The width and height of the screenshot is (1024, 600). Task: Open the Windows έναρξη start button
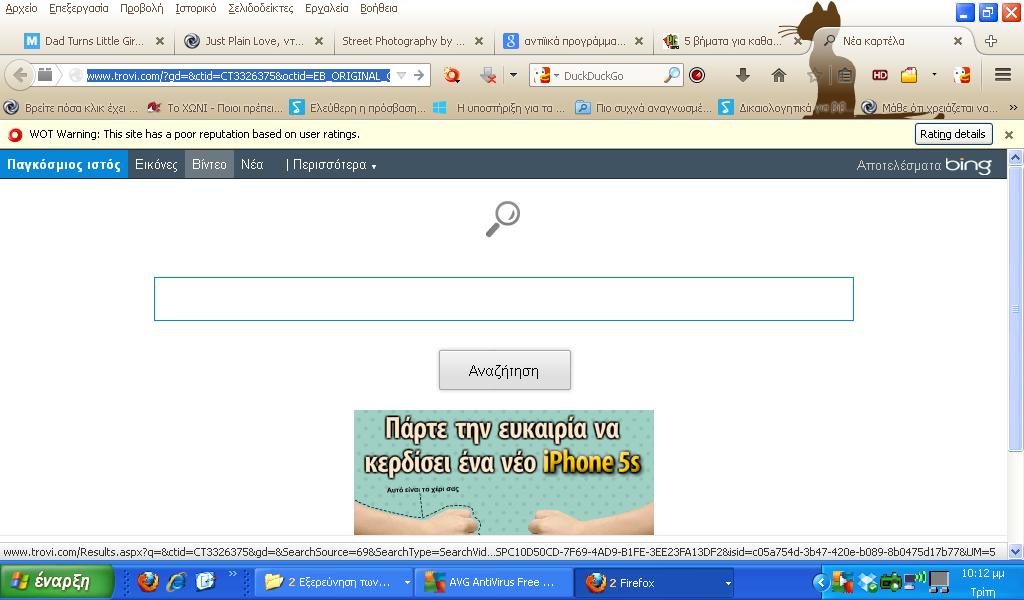57,581
